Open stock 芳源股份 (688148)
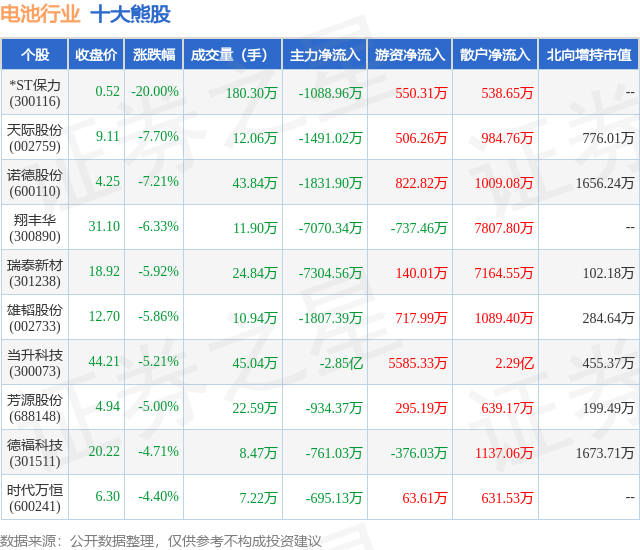The width and height of the screenshot is (640, 550). coord(35,408)
